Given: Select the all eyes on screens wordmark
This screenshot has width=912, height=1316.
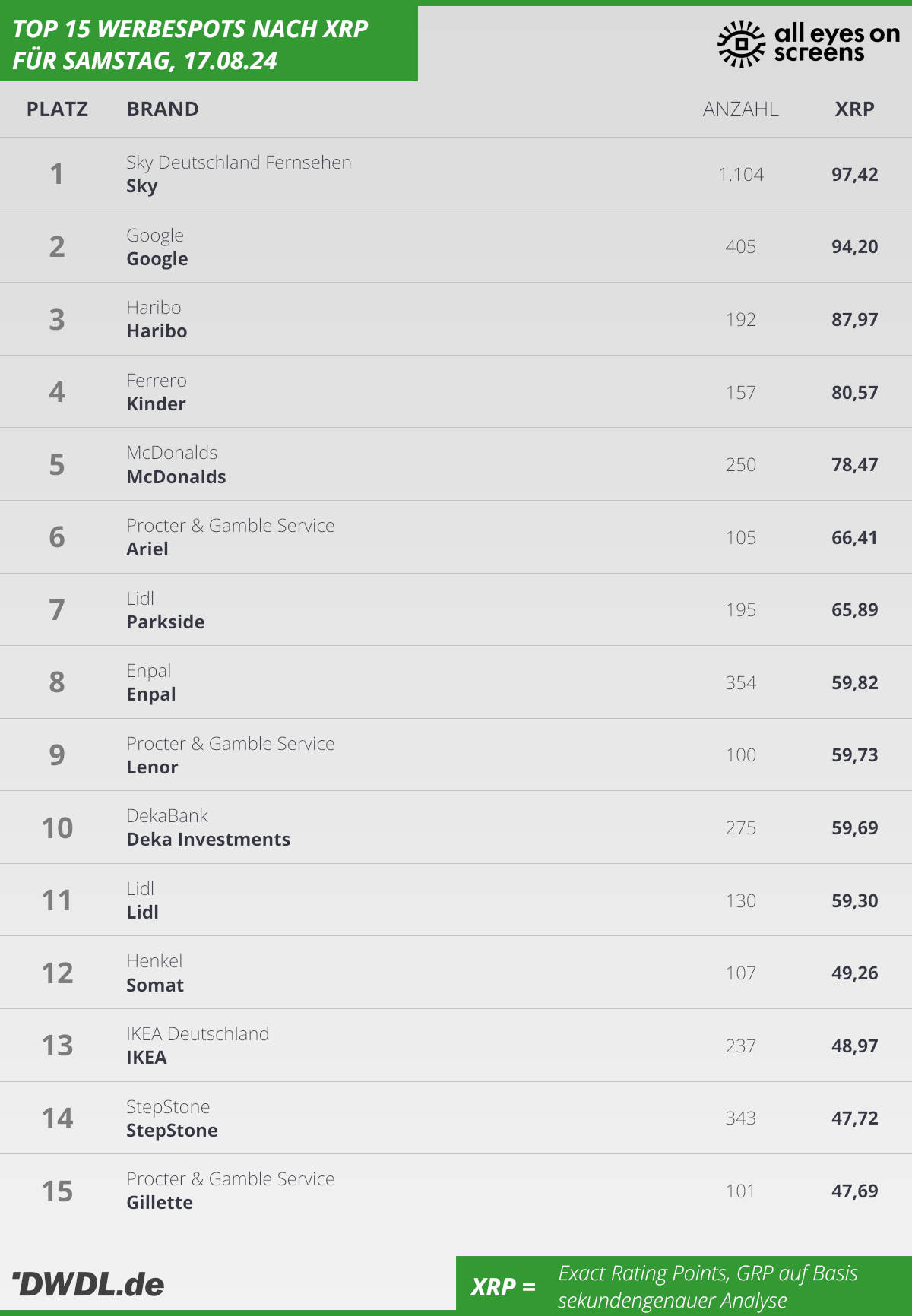Looking at the screenshot, I should click(x=837, y=43).
